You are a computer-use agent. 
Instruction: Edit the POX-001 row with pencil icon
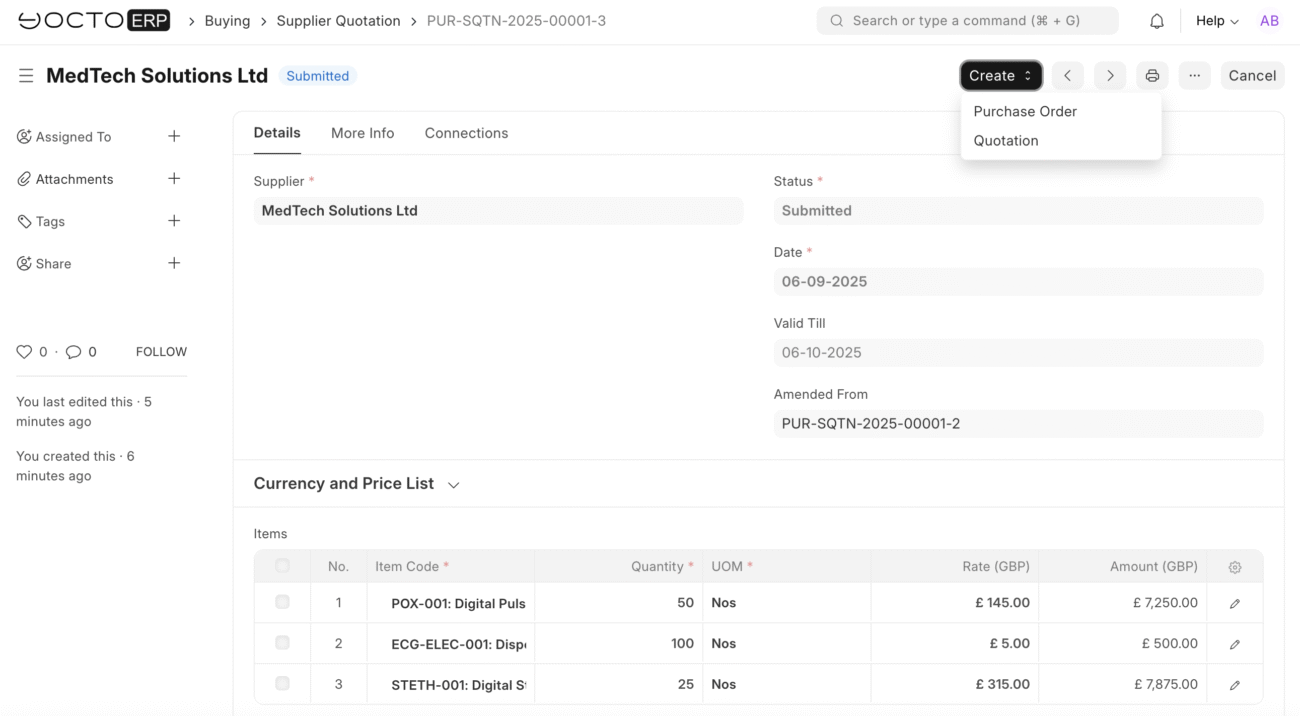1235,603
